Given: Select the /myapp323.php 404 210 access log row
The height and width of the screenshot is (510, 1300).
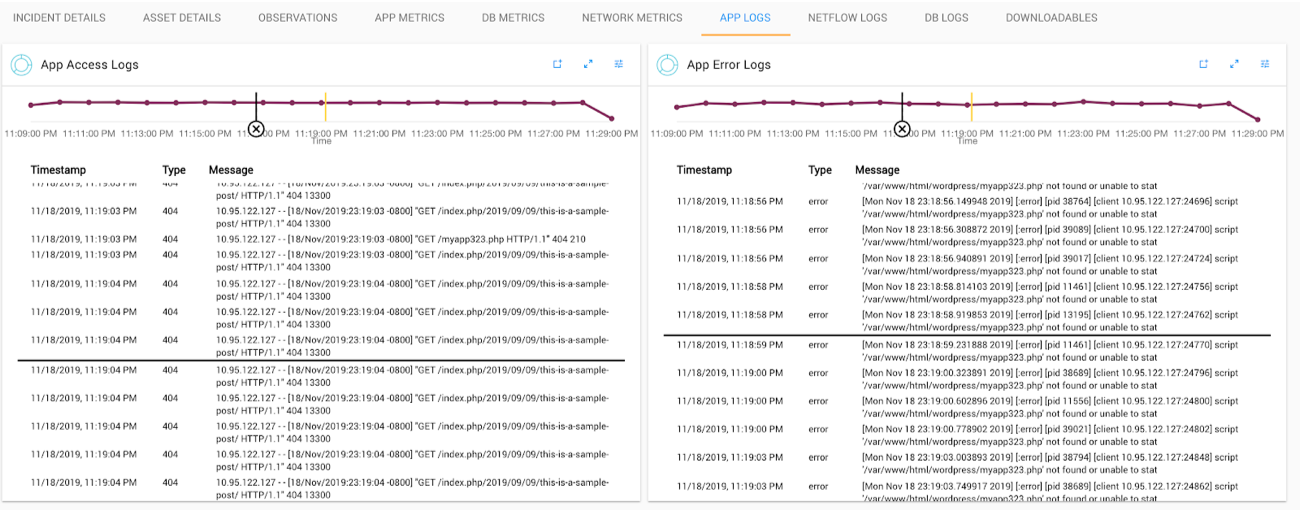Looking at the screenshot, I should pyautogui.click(x=400, y=239).
